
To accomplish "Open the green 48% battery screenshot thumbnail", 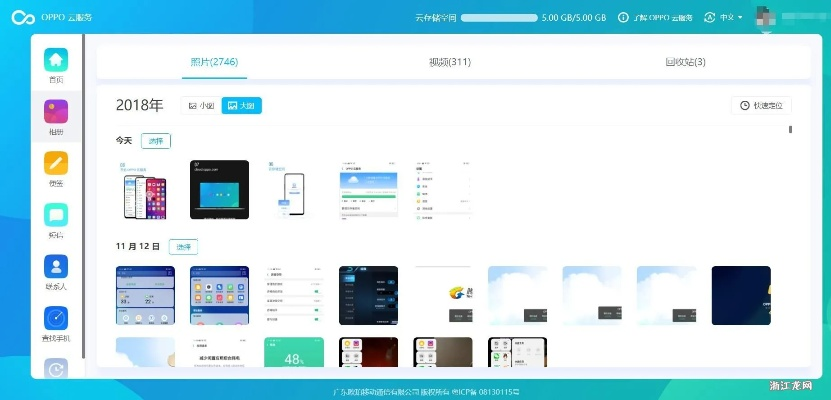I will 293,352.
